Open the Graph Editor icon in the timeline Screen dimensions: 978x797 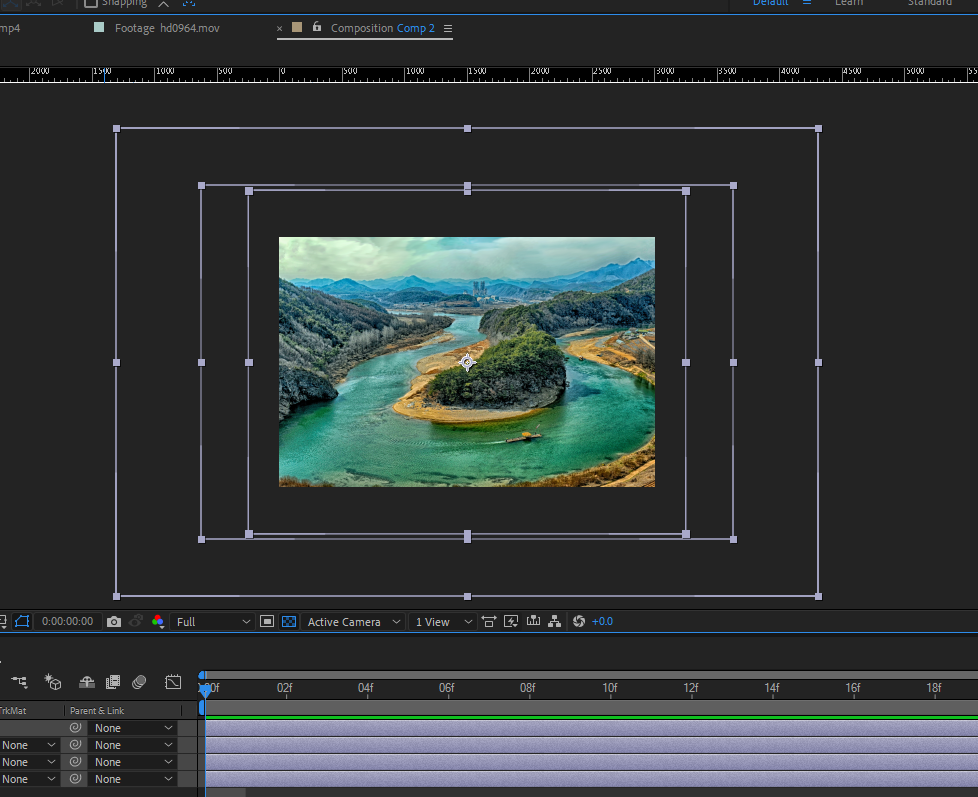pyautogui.click(x=173, y=682)
